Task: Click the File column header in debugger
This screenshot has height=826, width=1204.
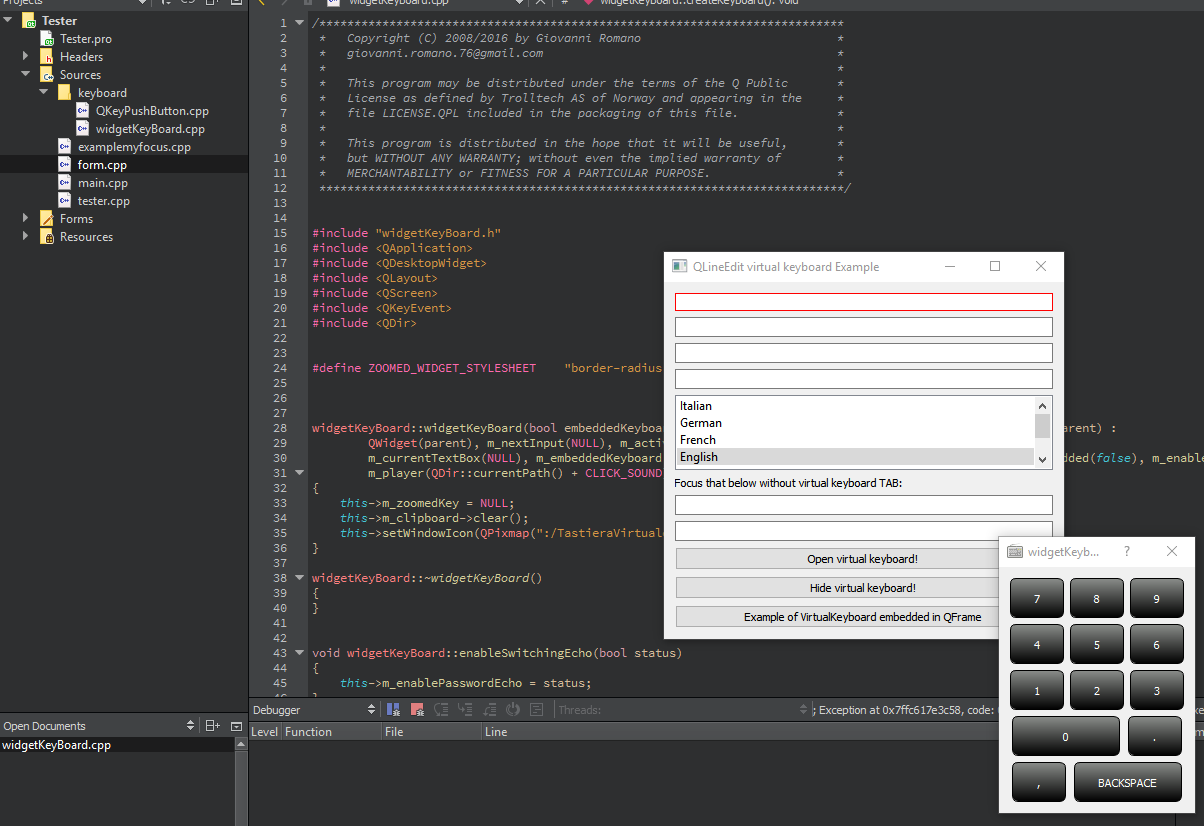Action: pos(430,731)
